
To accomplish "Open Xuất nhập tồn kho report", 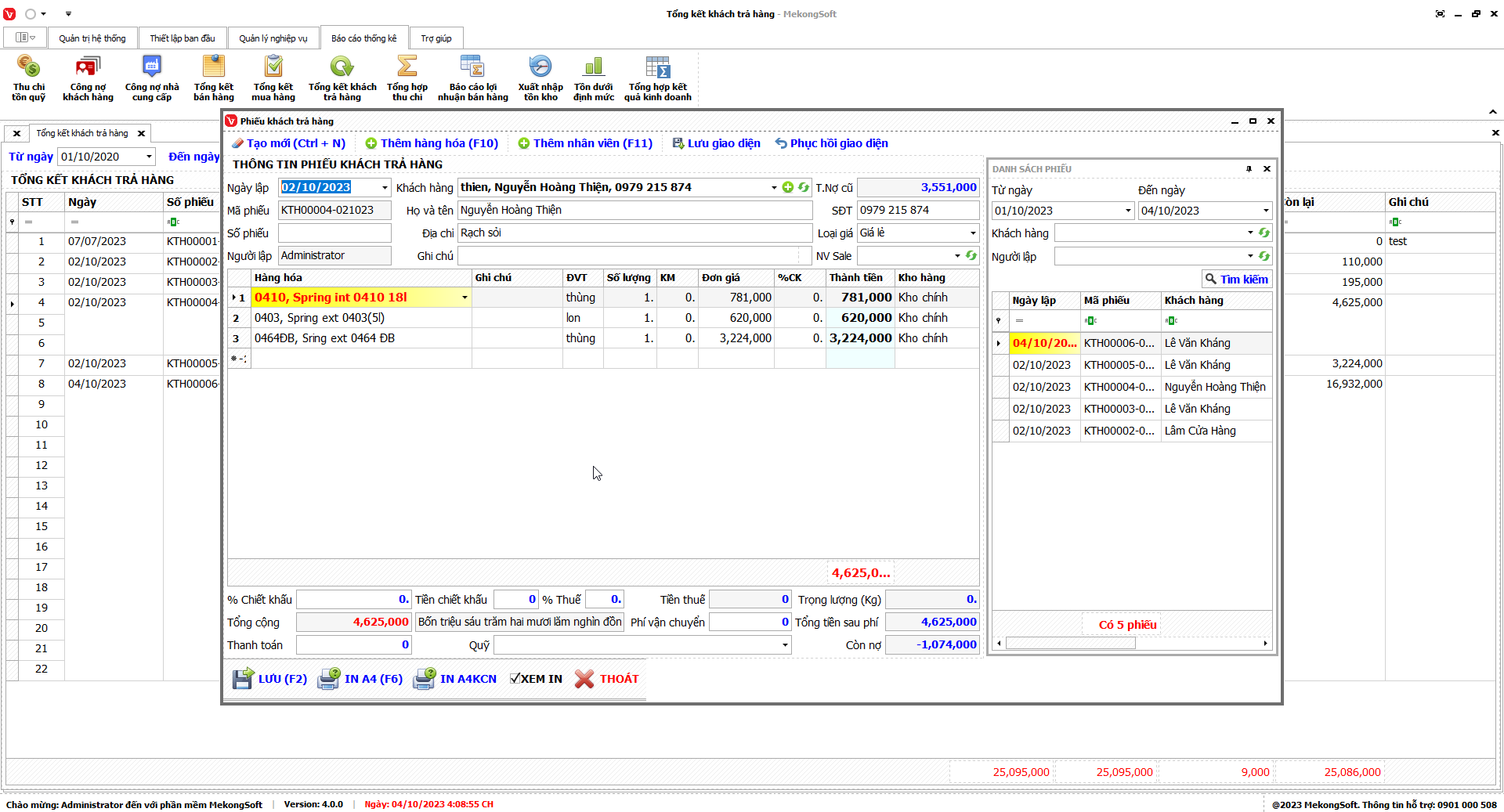I will tap(540, 78).
